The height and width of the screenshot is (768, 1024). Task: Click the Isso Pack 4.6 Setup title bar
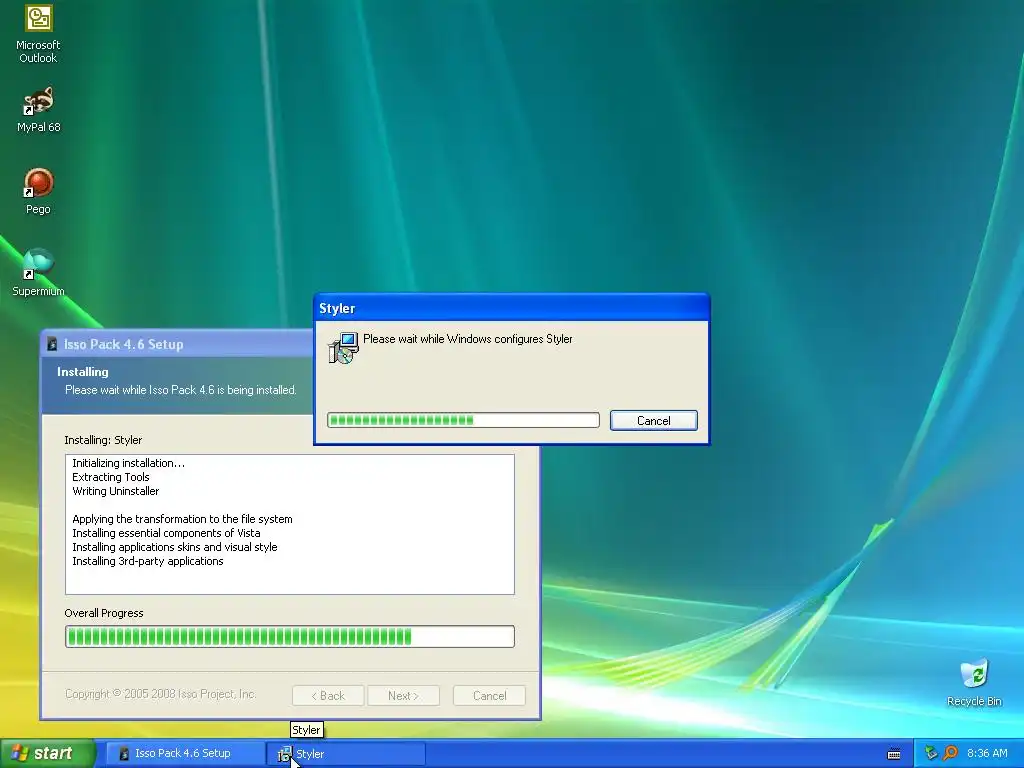(178, 344)
